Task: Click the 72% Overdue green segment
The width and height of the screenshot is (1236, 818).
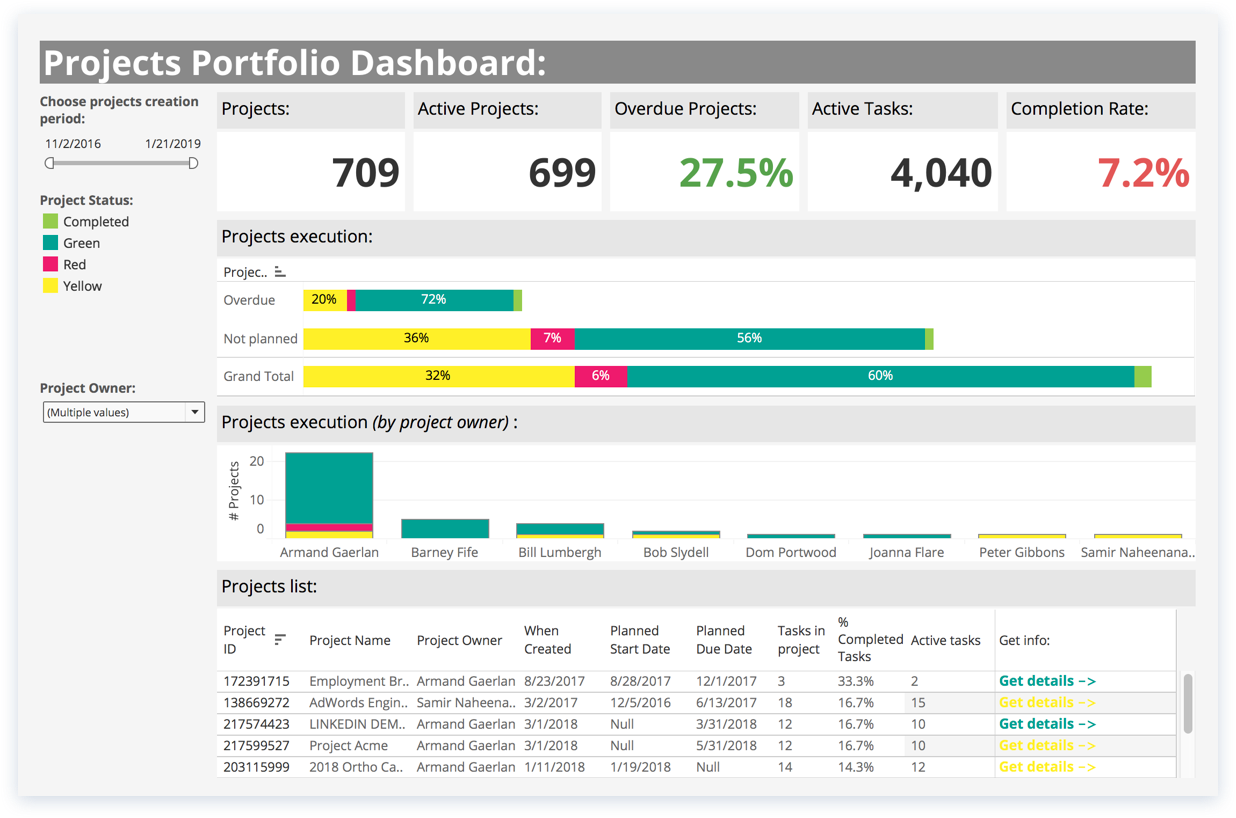Action: click(x=433, y=300)
